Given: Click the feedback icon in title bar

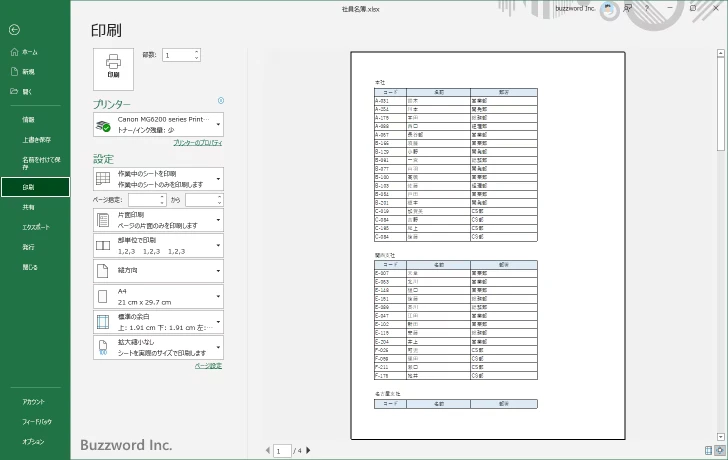Looking at the screenshot, I should 628,8.
